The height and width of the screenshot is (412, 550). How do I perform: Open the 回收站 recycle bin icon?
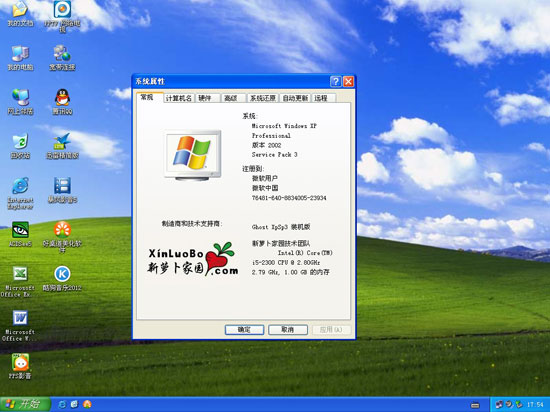(x=20, y=146)
